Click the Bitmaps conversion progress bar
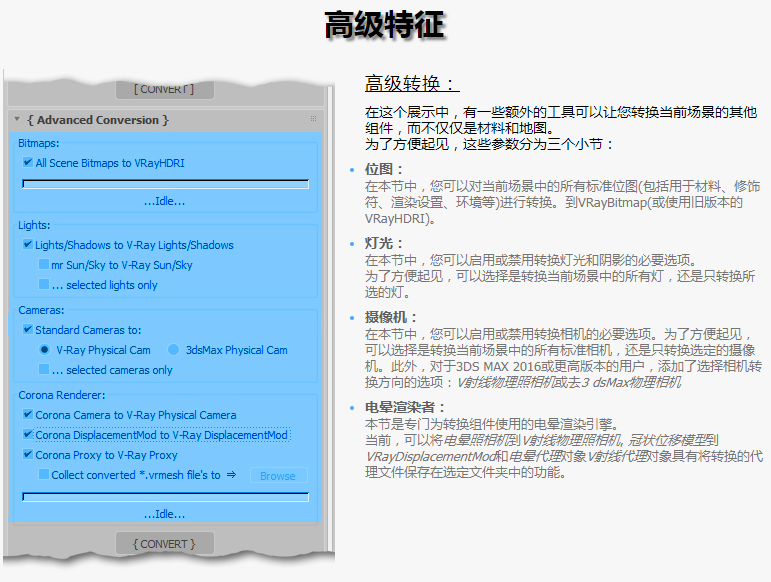The height and width of the screenshot is (582, 771). click(165, 184)
